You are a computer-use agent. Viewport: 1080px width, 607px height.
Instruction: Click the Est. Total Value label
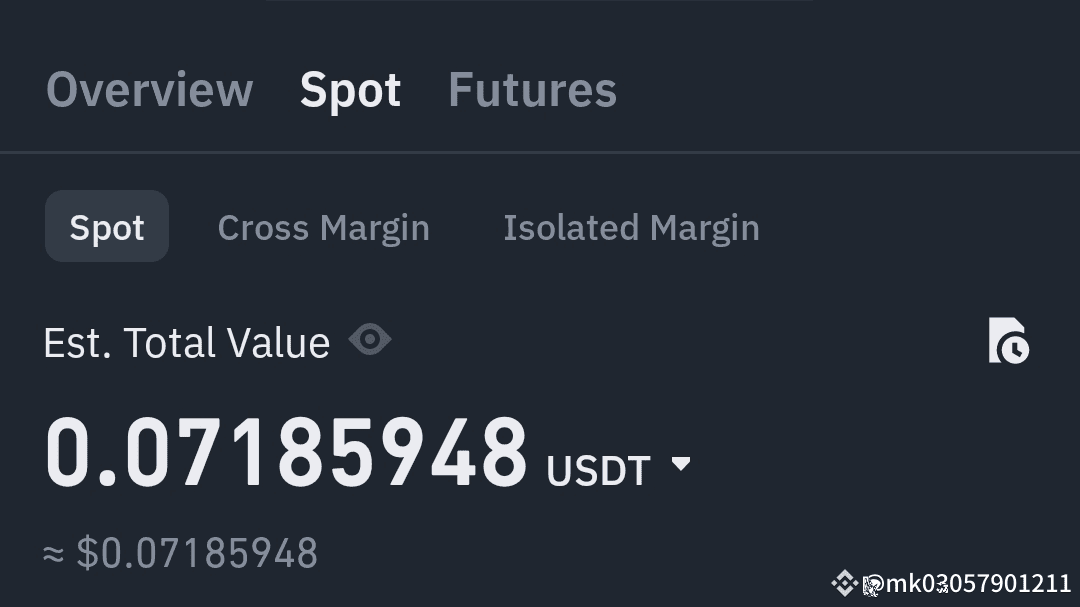click(186, 343)
